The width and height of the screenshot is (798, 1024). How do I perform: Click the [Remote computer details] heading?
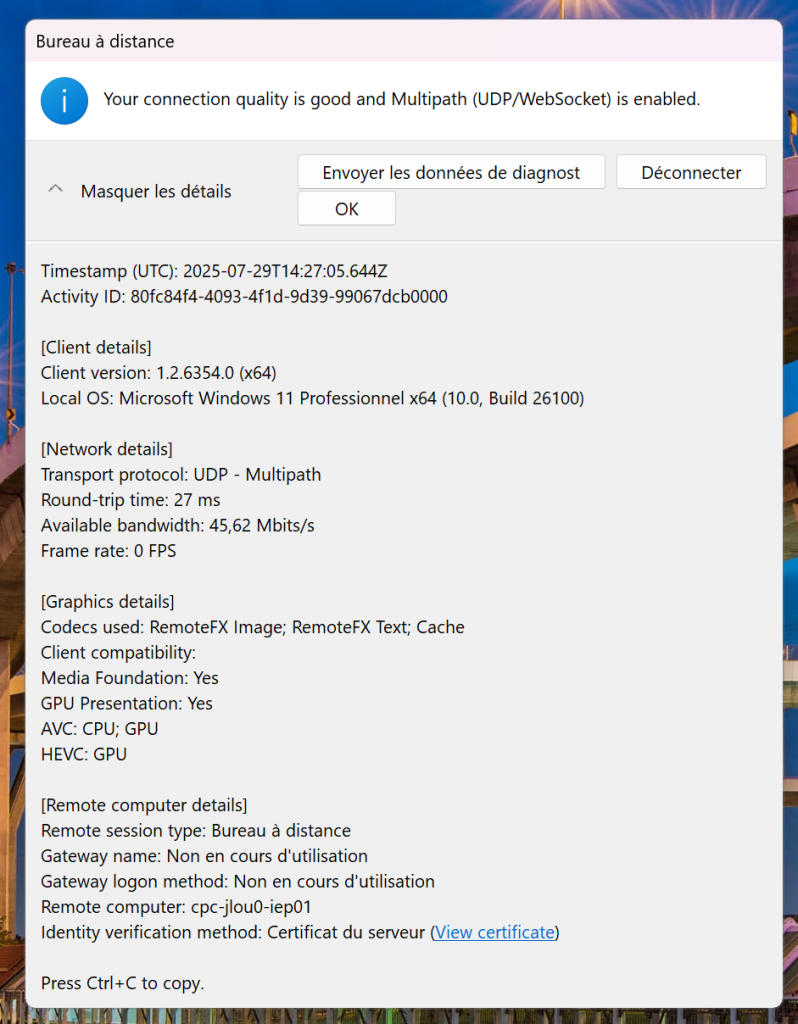pos(144,805)
